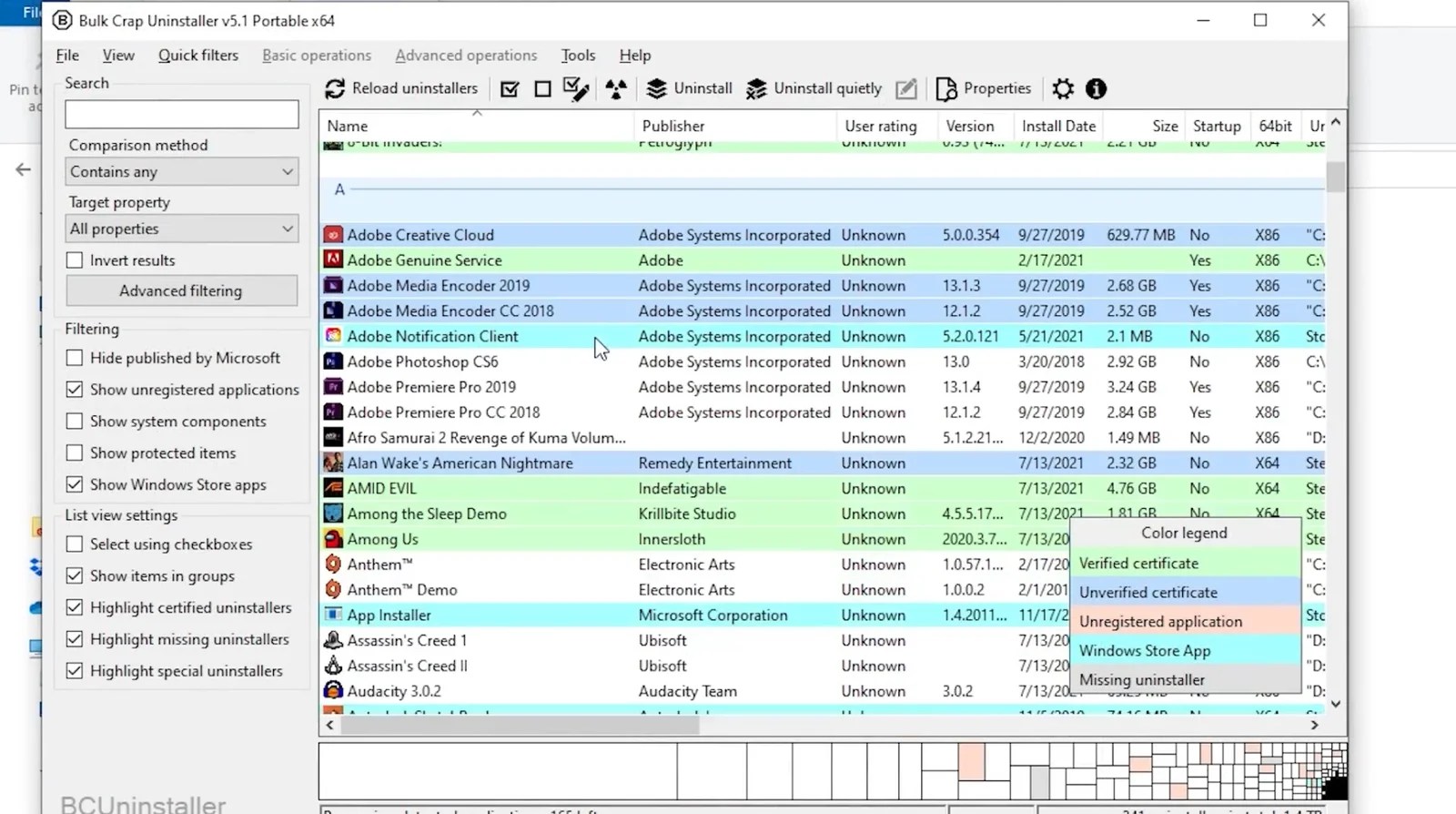1456x814 pixels.
Task: Disable Show items in groups
Action: point(75,575)
